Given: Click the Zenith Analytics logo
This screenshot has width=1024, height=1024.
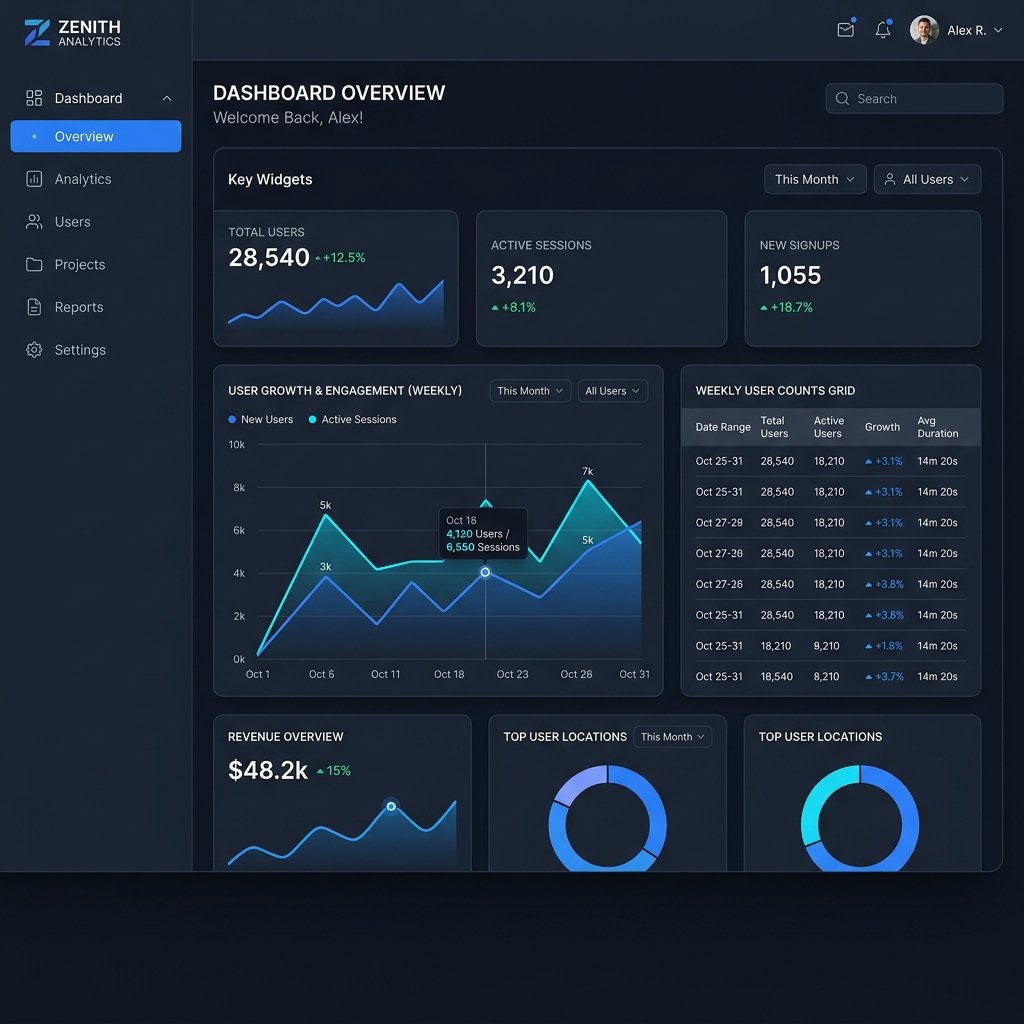Looking at the screenshot, I should (x=72, y=33).
